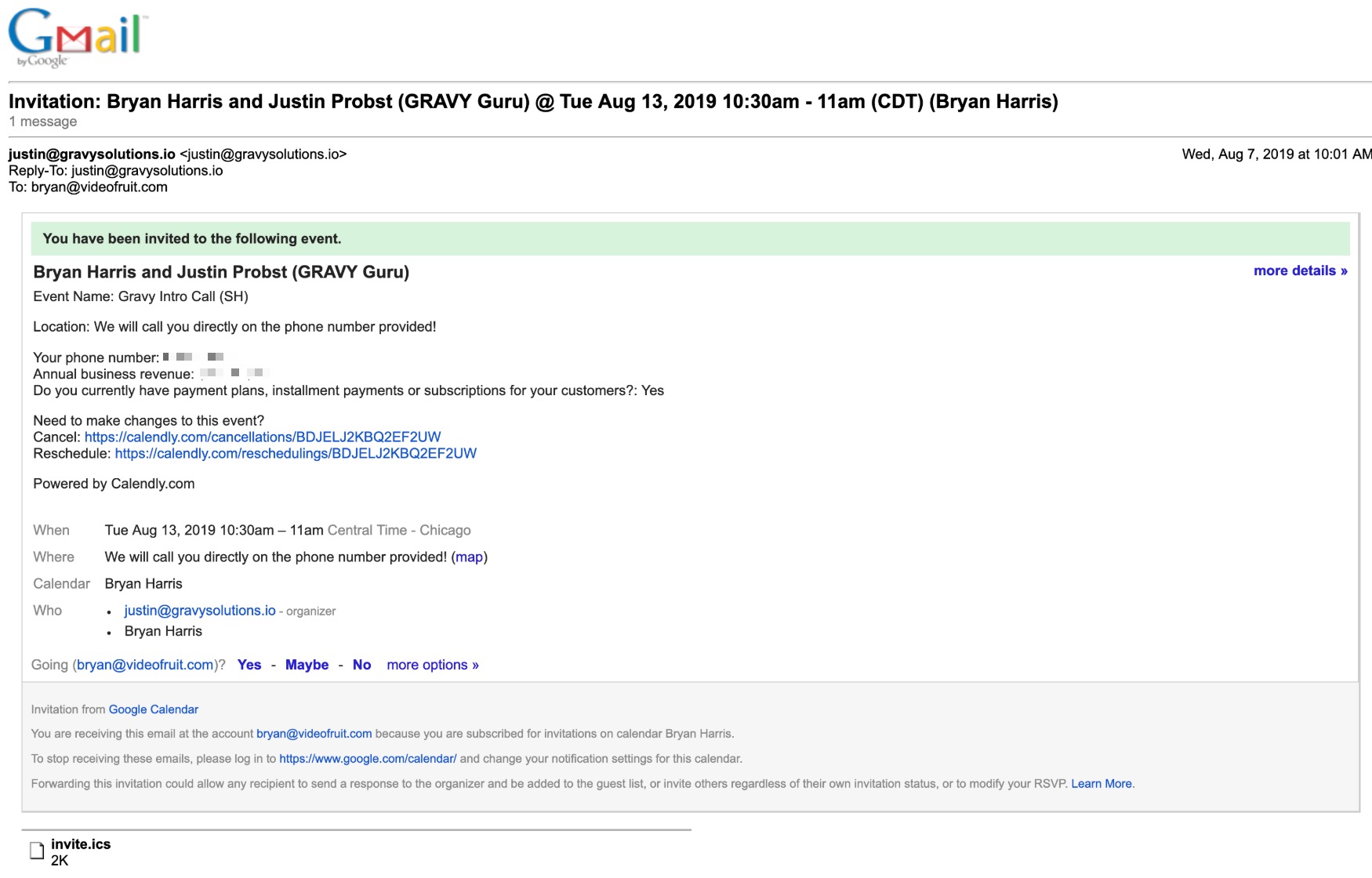Respond Yes to the invitation

[249, 665]
